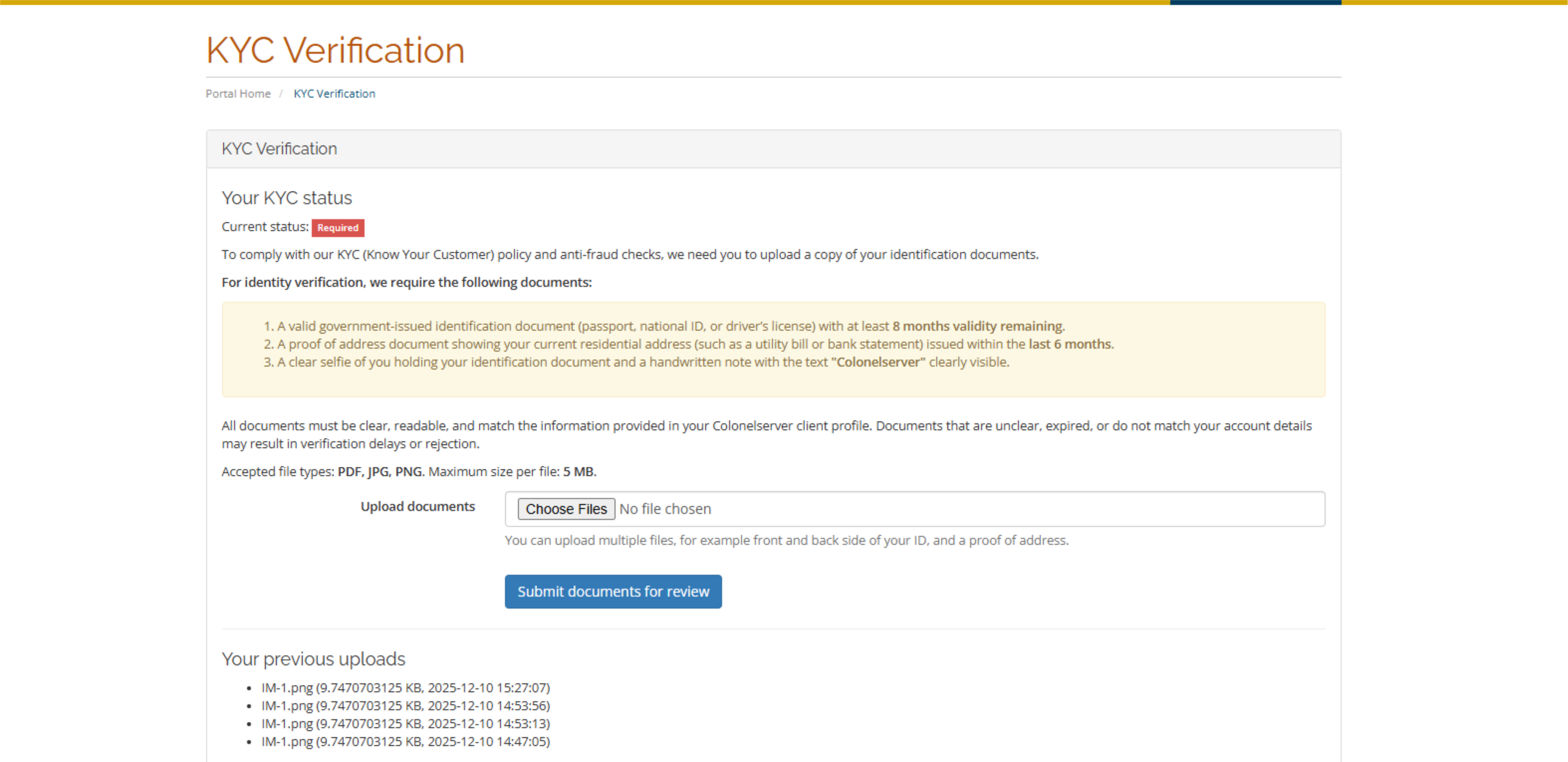This screenshot has height=762, width=1568.
Task: Click the Portal Home breadcrumb link
Action: (238, 94)
